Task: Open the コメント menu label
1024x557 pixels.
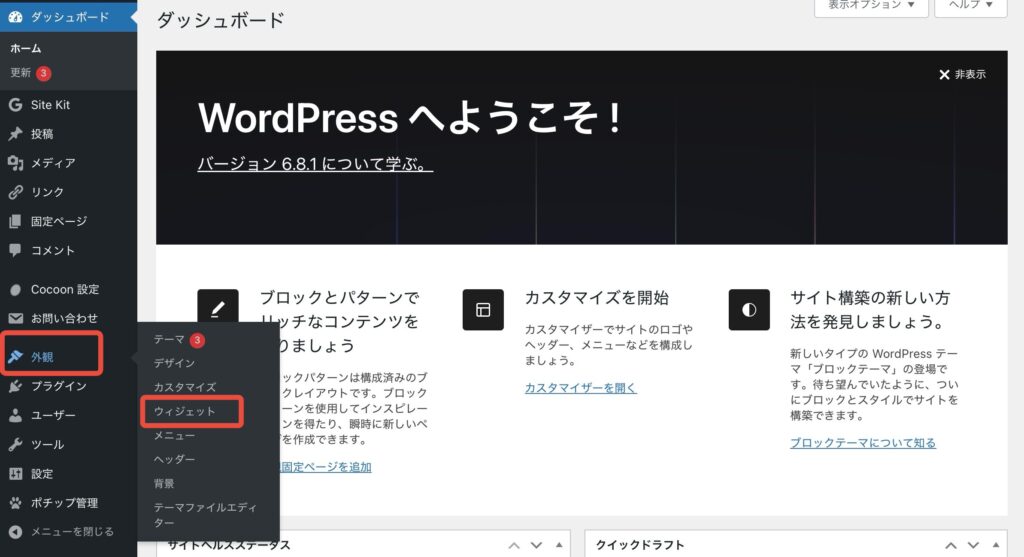Action: [53, 250]
